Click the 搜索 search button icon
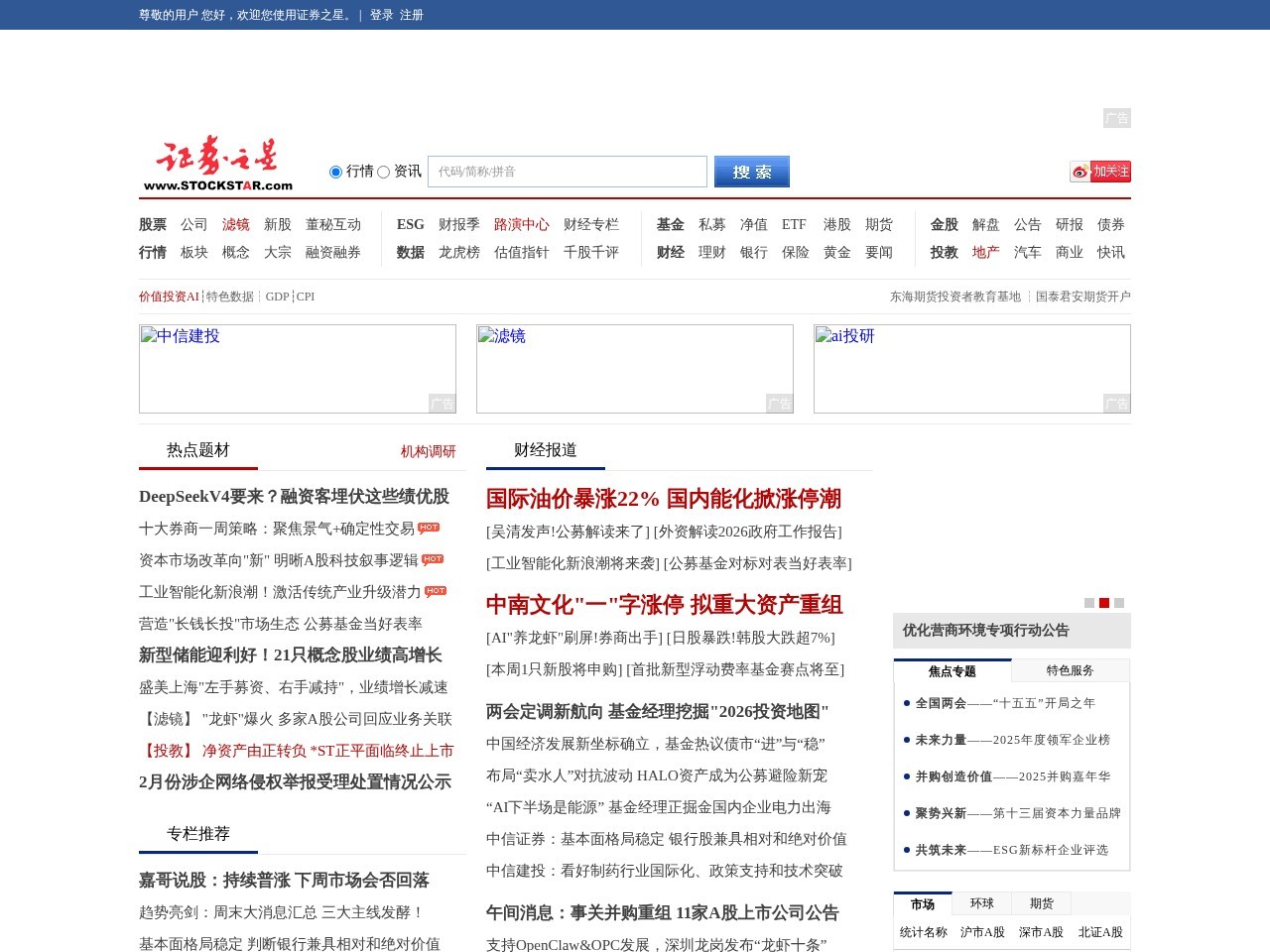Screen dimensions: 1270x952 tap(751, 171)
